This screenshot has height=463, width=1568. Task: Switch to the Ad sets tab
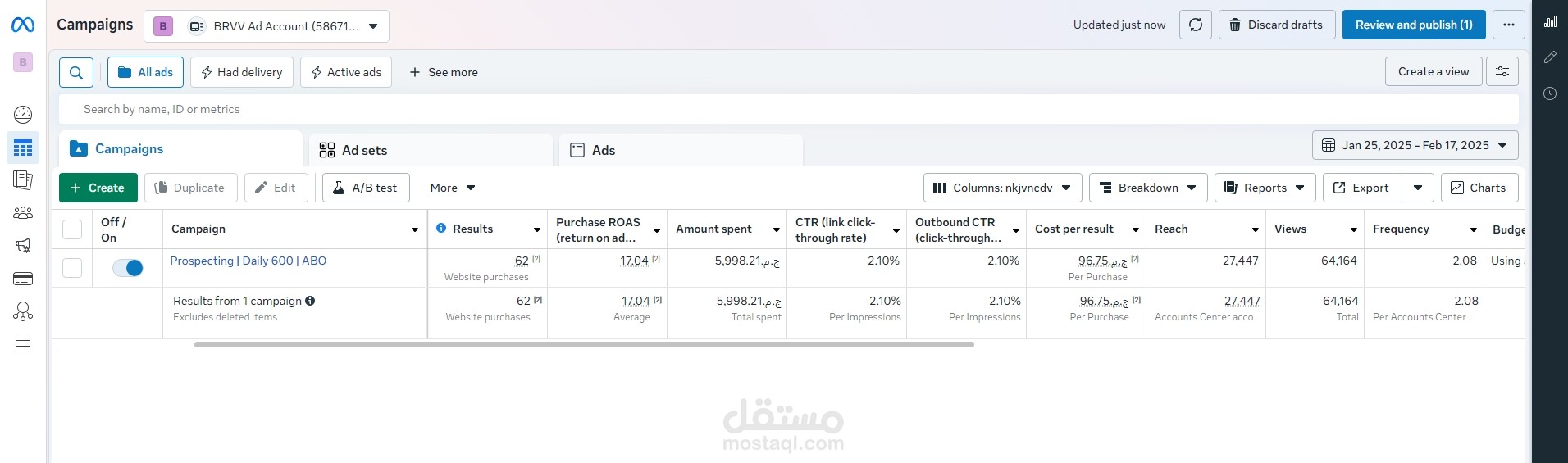point(431,150)
